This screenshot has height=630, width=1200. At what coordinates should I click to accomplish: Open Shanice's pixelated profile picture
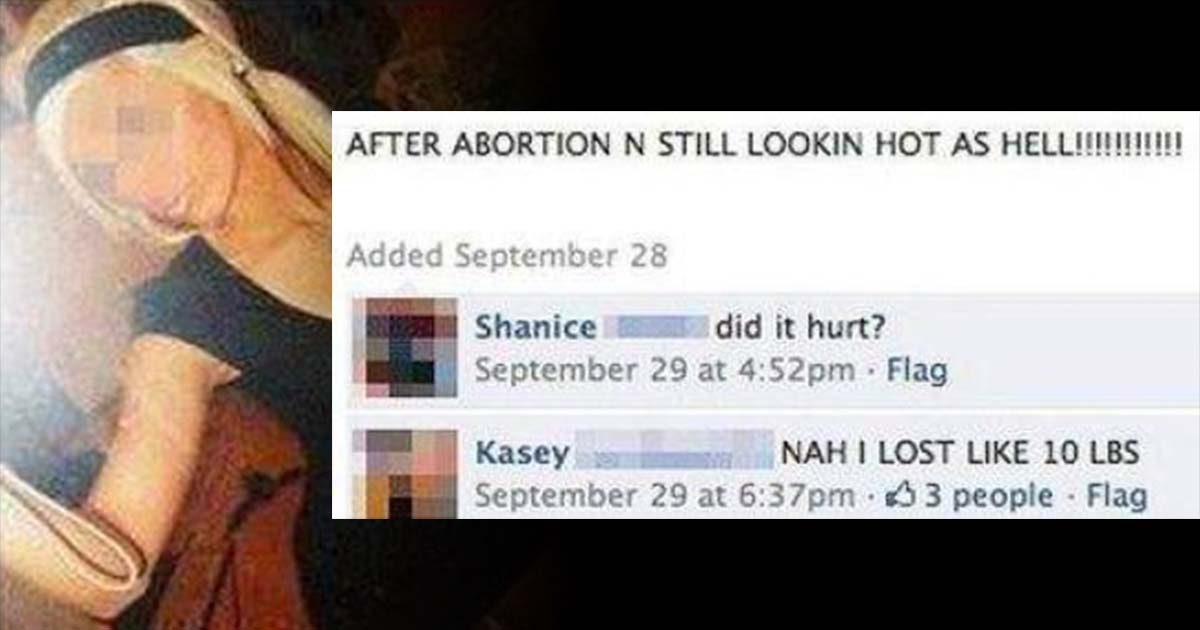[405, 349]
